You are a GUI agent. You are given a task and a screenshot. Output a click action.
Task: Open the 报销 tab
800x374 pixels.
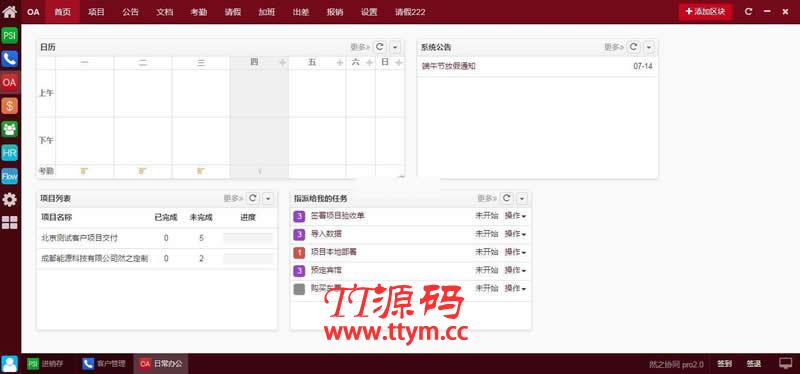point(335,12)
